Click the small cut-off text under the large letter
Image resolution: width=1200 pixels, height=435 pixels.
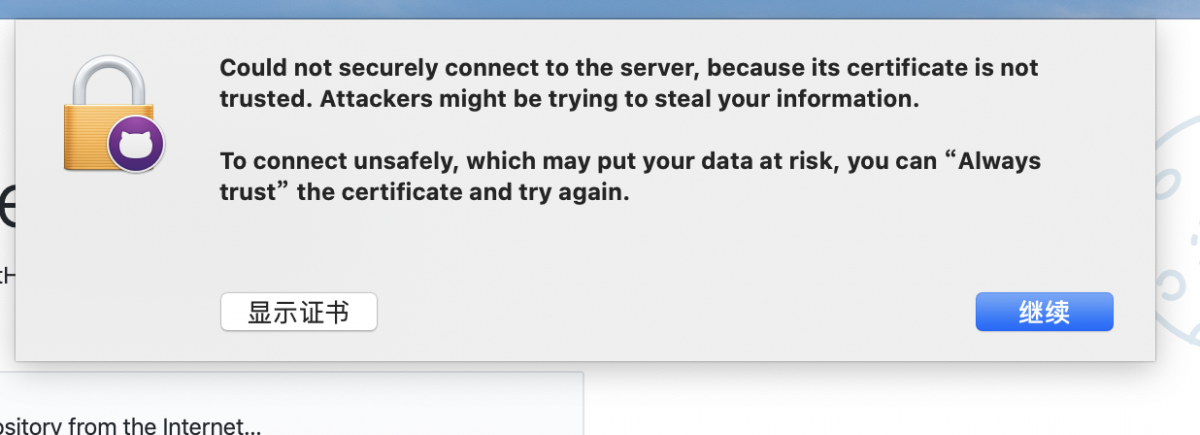5,272
